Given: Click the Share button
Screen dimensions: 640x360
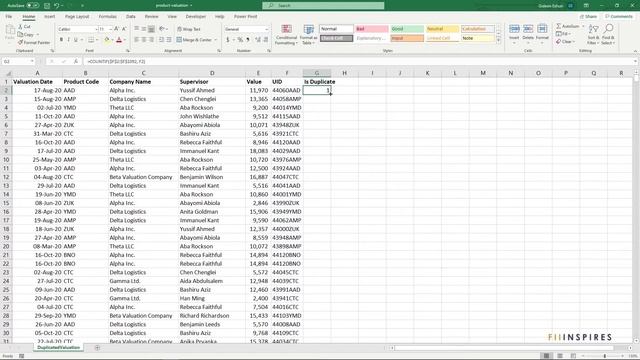Looking at the screenshot, I should pos(589,17).
